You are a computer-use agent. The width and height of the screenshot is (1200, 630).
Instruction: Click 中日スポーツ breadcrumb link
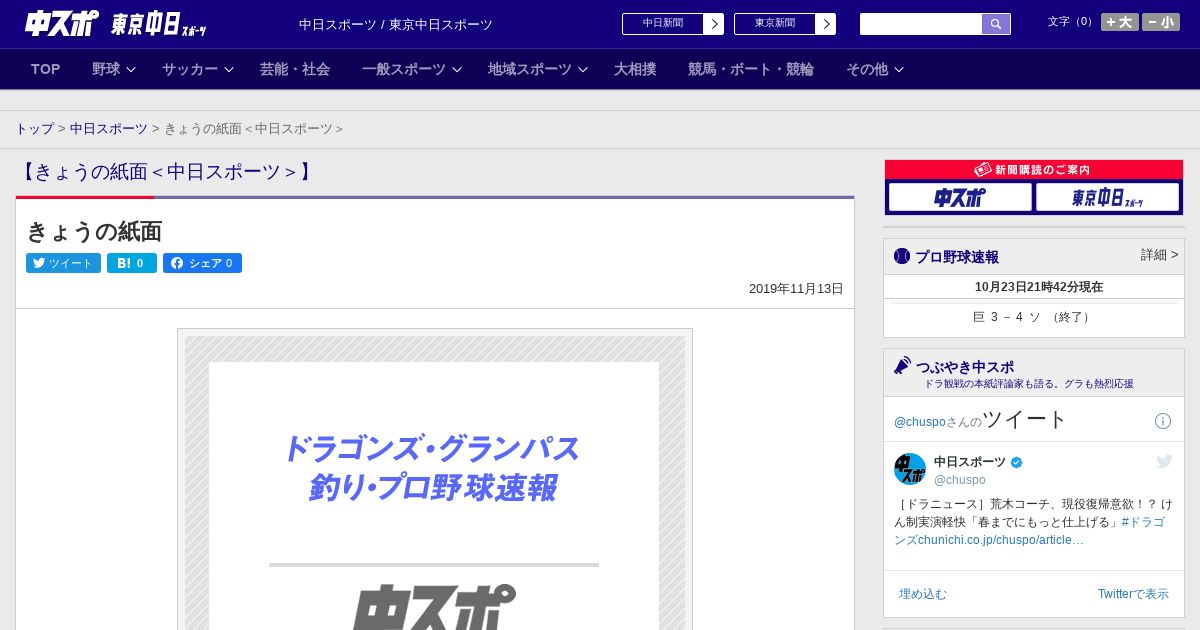point(109,129)
